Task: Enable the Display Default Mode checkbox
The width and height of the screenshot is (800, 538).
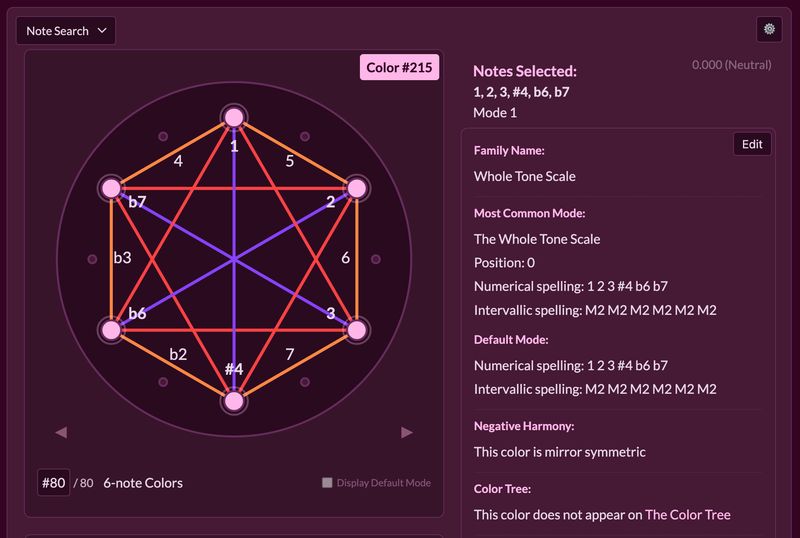Action: tap(327, 482)
